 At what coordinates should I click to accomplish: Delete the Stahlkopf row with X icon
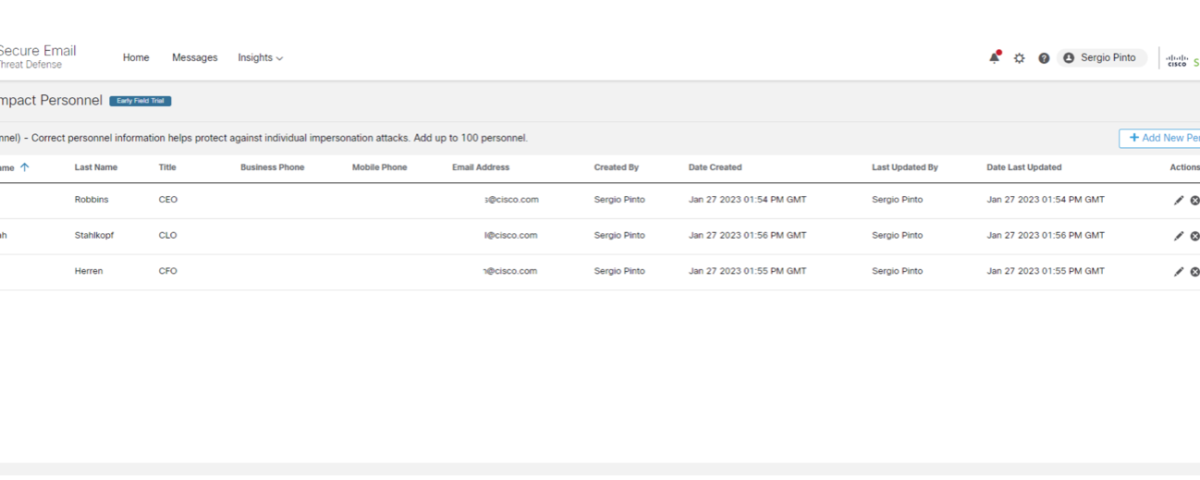coord(1195,237)
